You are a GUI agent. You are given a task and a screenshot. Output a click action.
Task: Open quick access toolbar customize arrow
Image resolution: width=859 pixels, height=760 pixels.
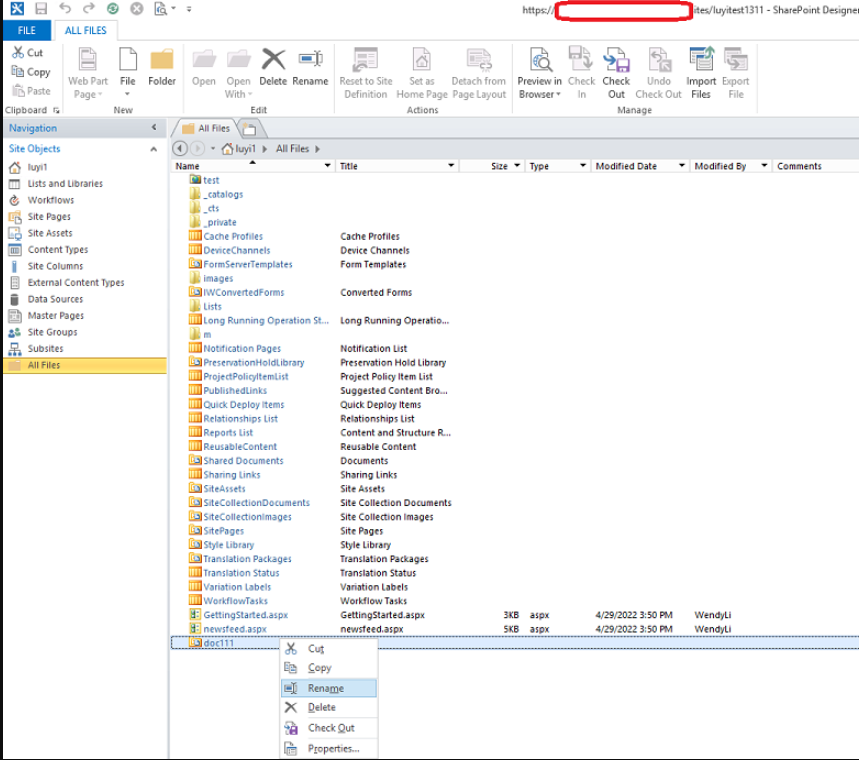(189, 9)
